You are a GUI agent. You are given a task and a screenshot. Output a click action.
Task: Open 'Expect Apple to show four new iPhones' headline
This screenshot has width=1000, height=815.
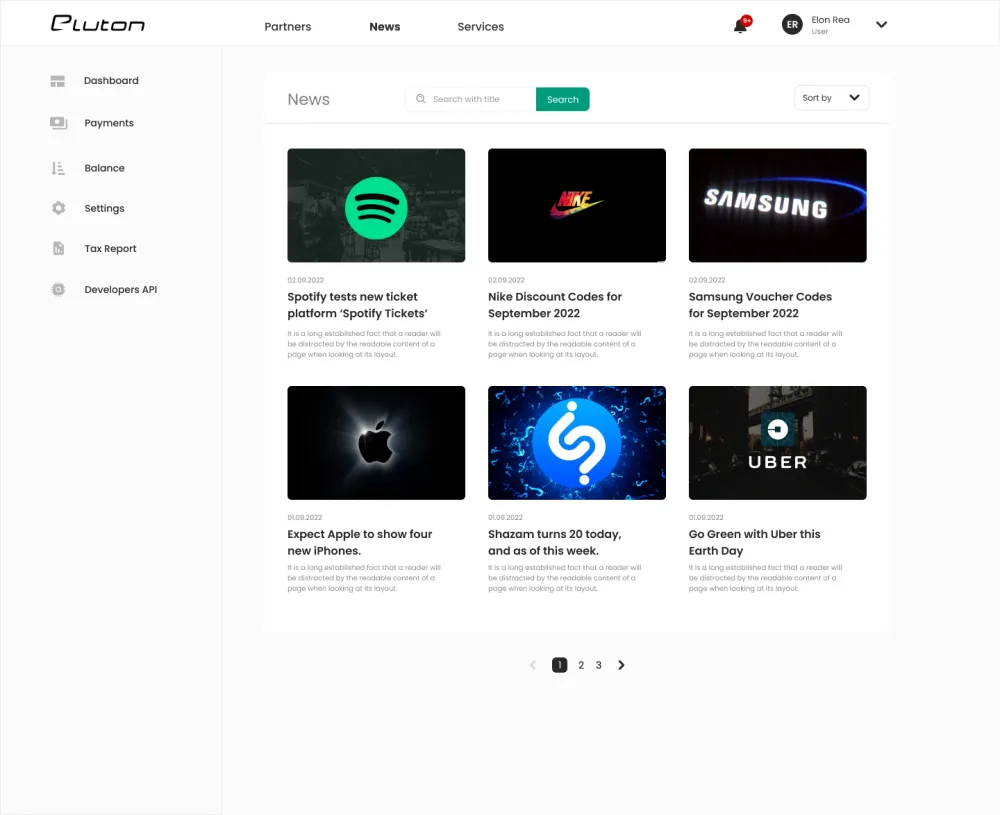click(x=360, y=542)
